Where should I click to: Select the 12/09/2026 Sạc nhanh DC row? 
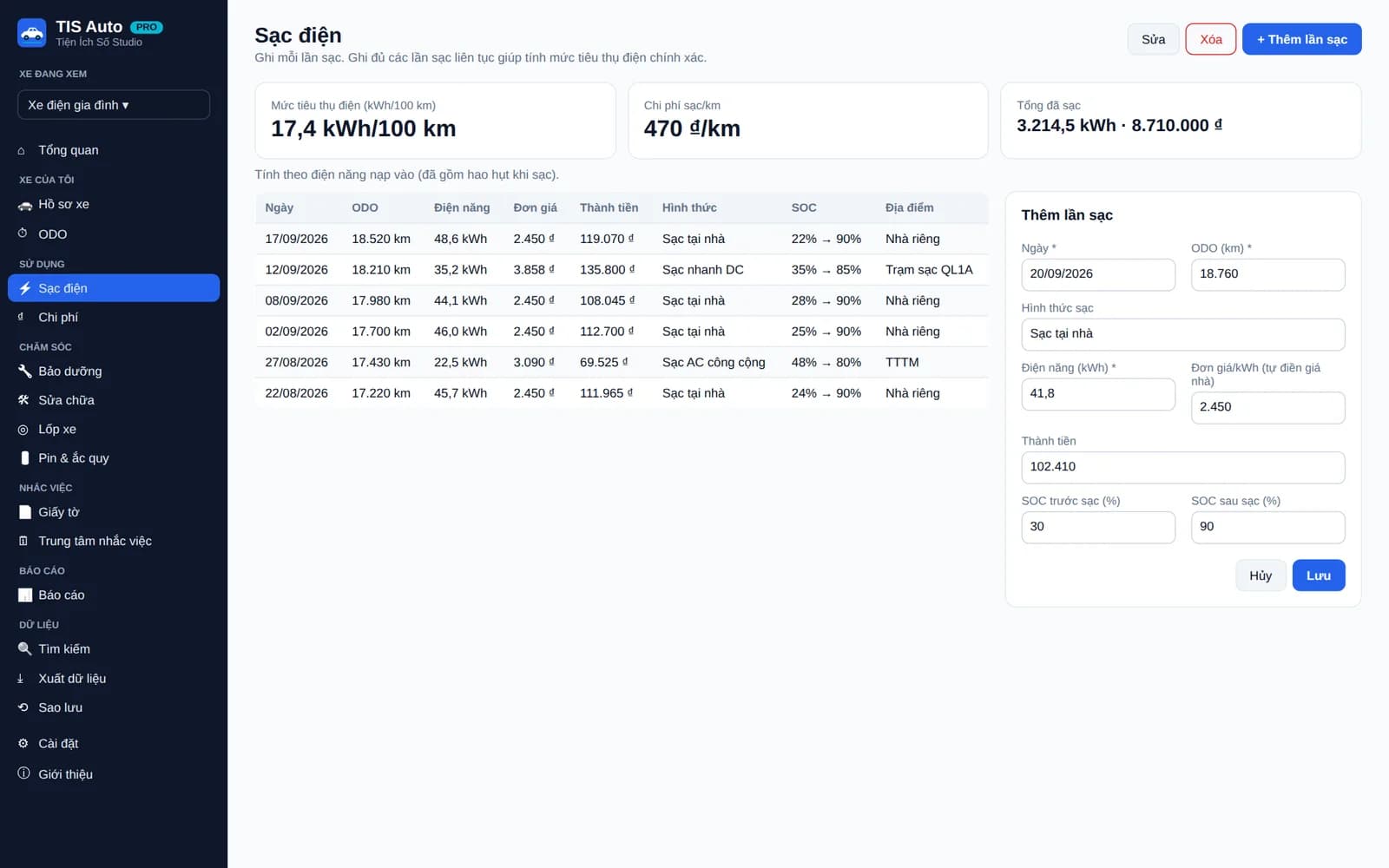(622, 270)
